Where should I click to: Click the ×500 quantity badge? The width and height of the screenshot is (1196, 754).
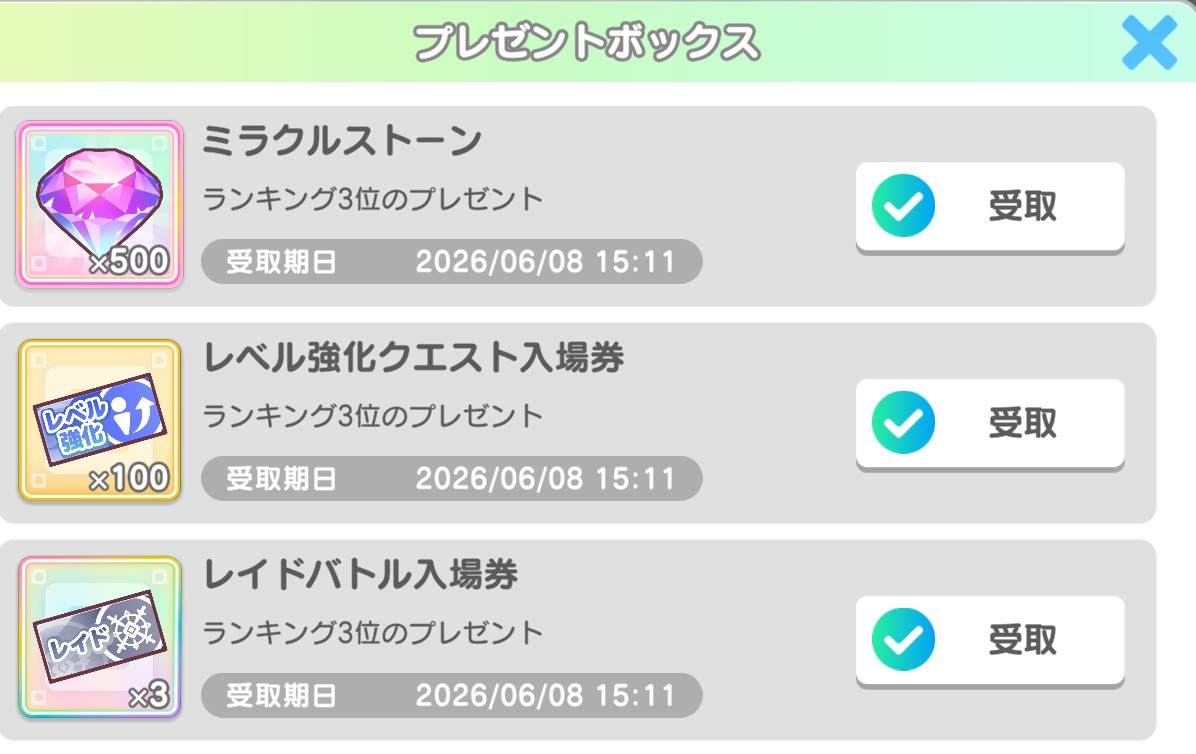[130, 262]
